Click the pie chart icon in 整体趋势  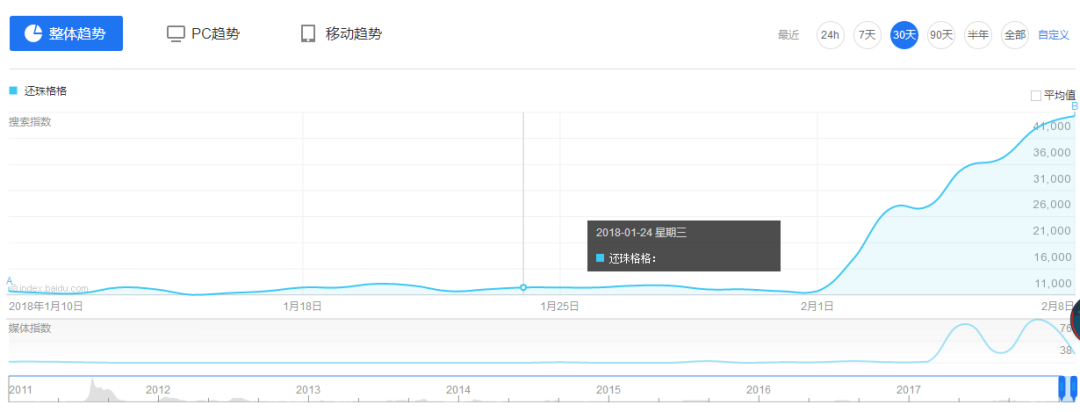33,33
